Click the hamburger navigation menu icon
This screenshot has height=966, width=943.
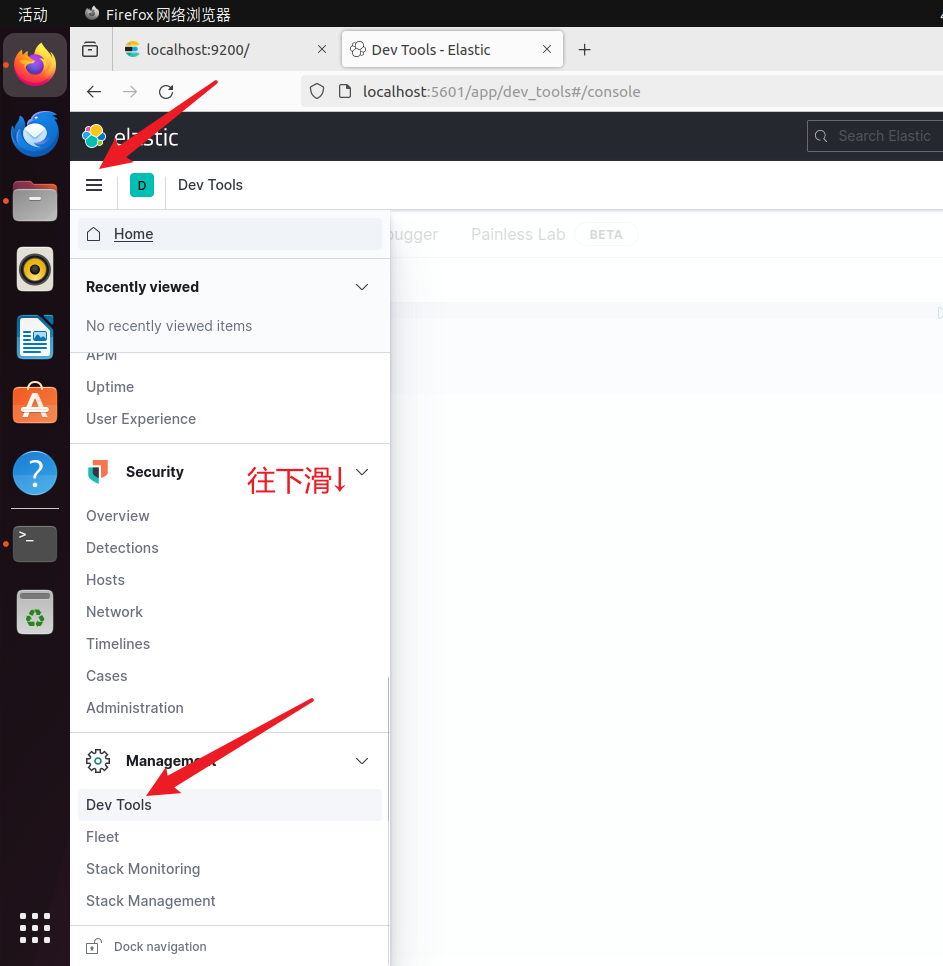click(94, 185)
